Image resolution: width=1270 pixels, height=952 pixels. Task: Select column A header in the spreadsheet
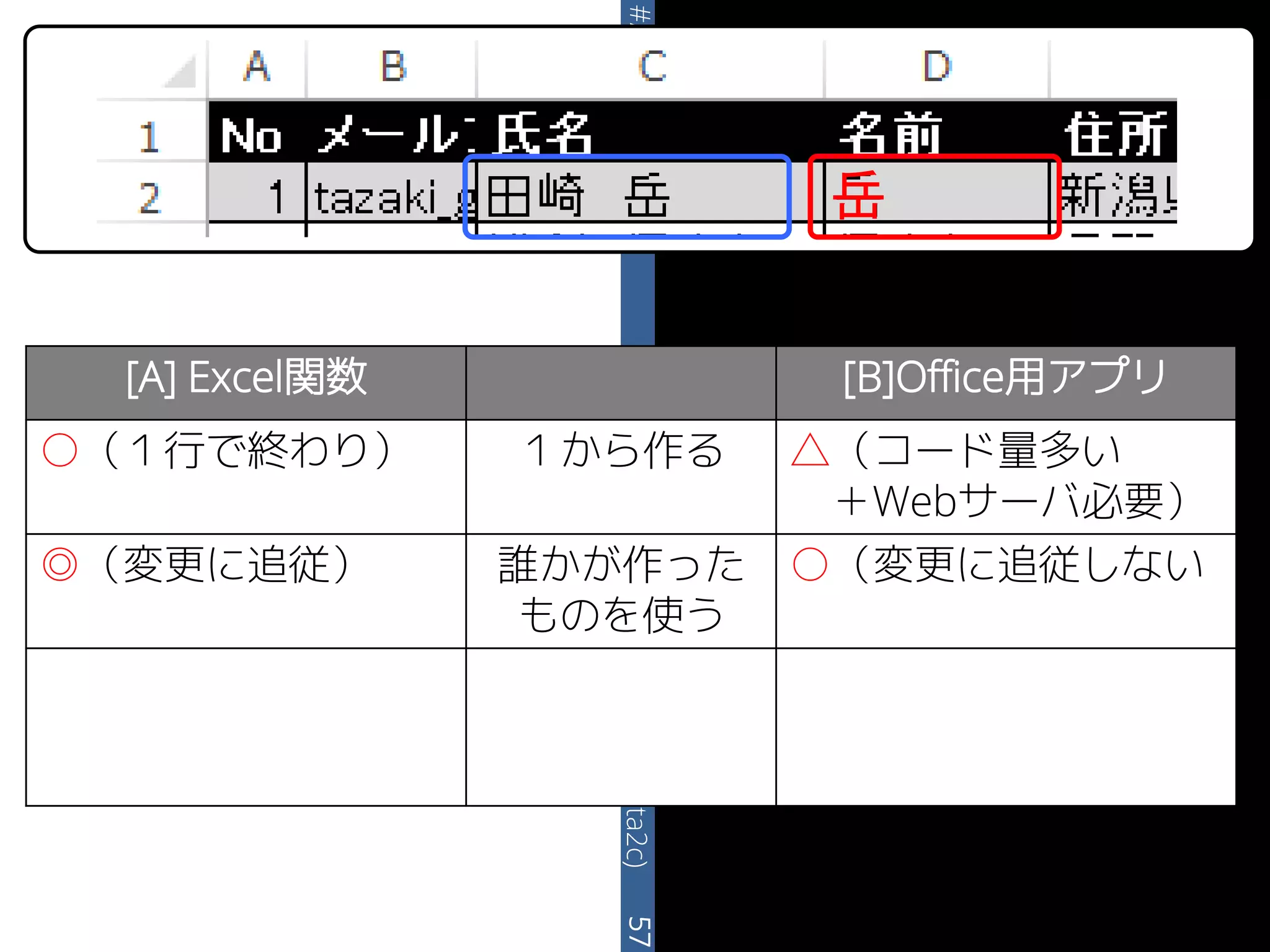(x=257, y=68)
